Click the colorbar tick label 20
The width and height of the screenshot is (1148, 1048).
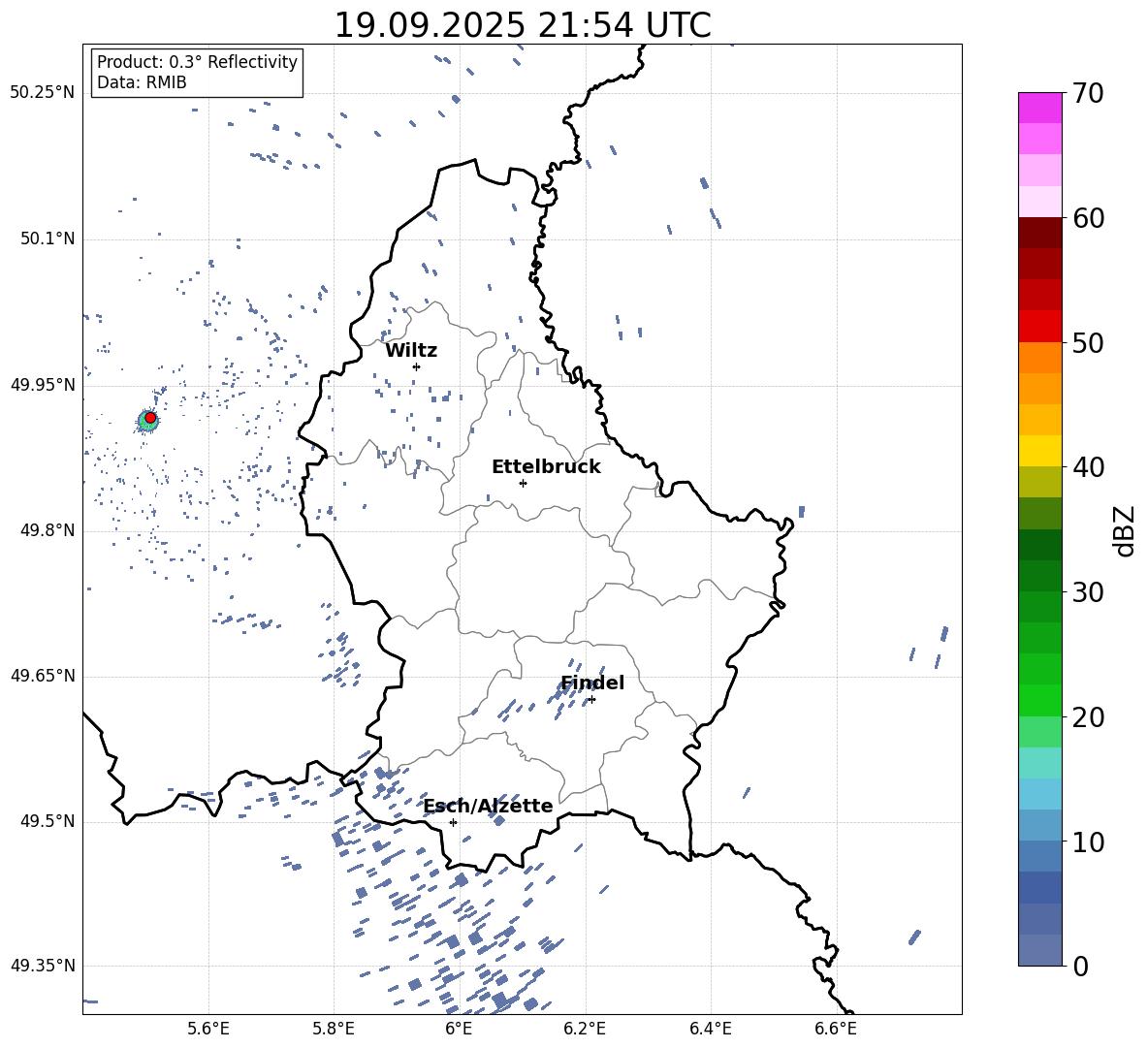click(x=1088, y=717)
